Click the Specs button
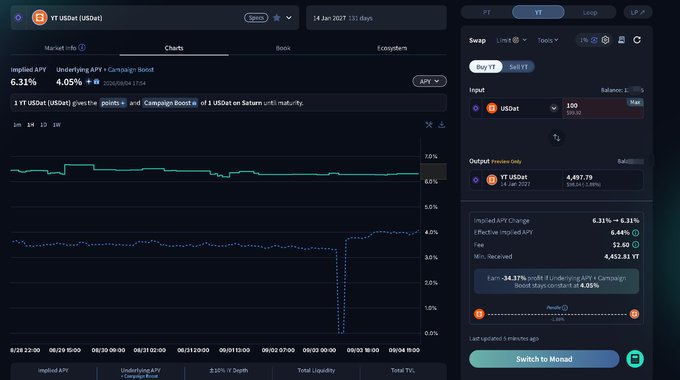The width and height of the screenshot is (680, 380). (256, 18)
